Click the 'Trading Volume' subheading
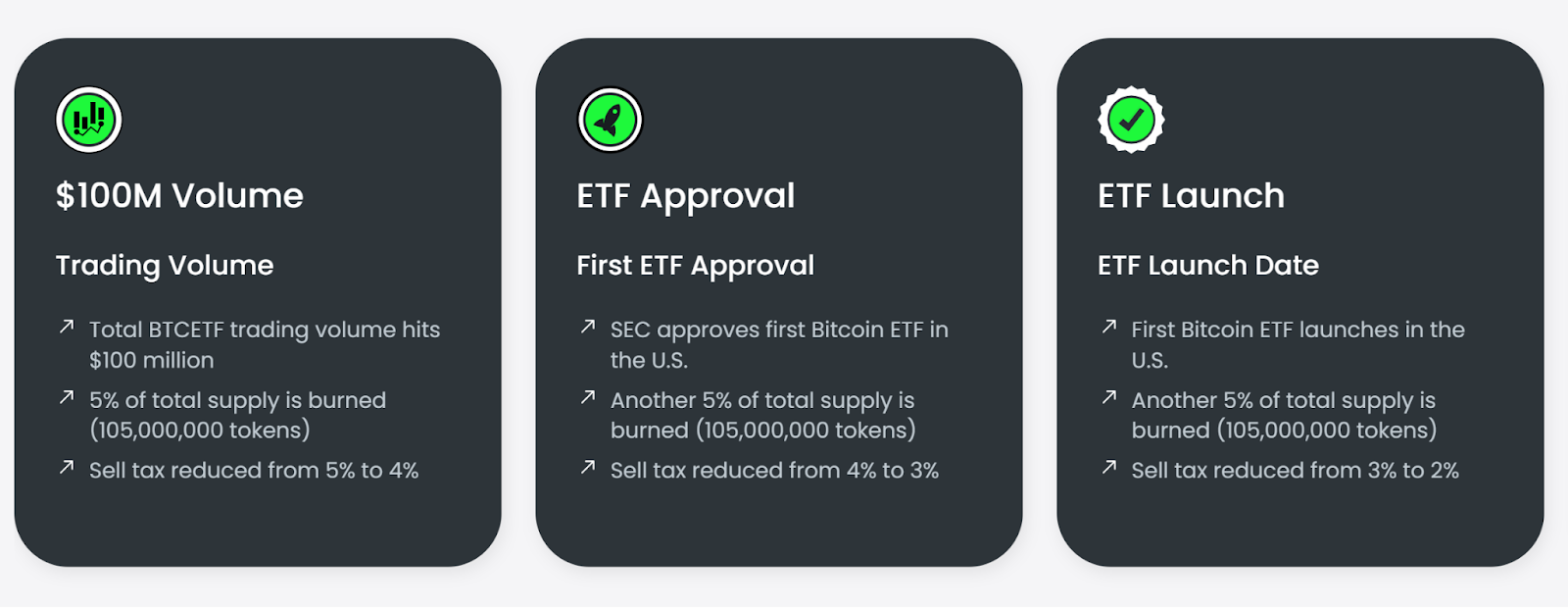1568x608 pixels. 165,265
